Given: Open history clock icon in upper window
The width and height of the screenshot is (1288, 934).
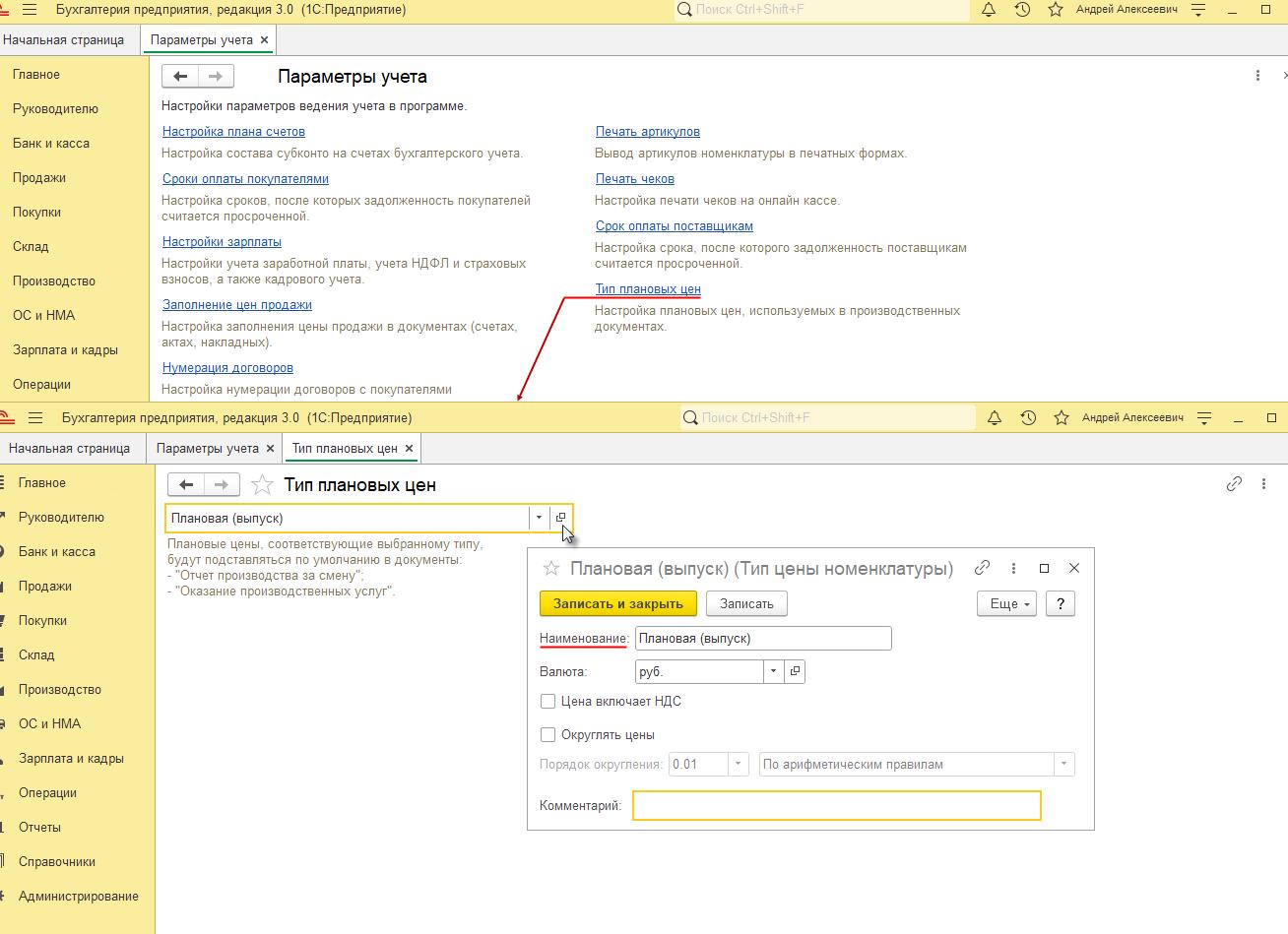Looking at the screenshot, I should (1022, 10).
